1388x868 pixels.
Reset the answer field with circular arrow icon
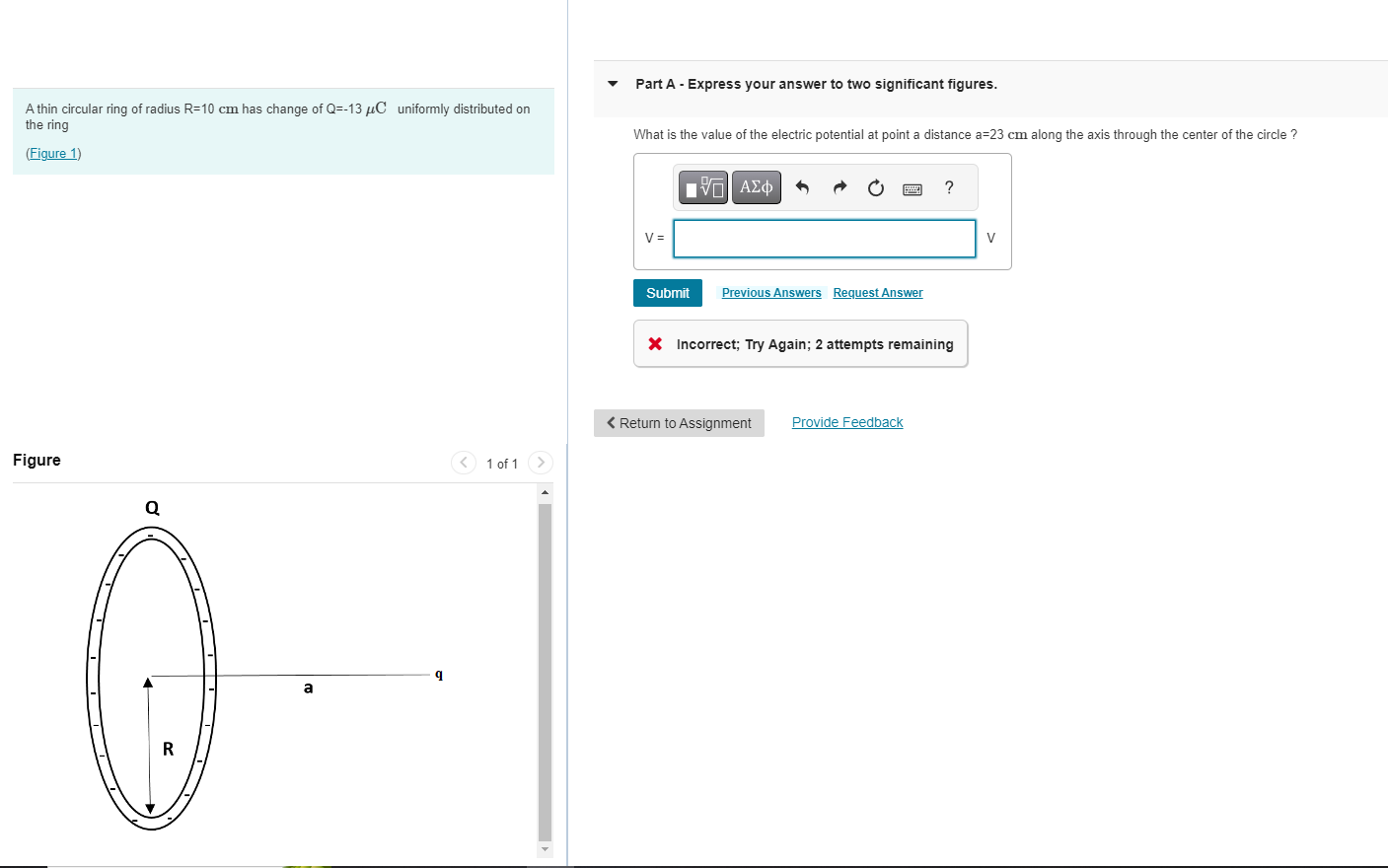tap(875, 186)
